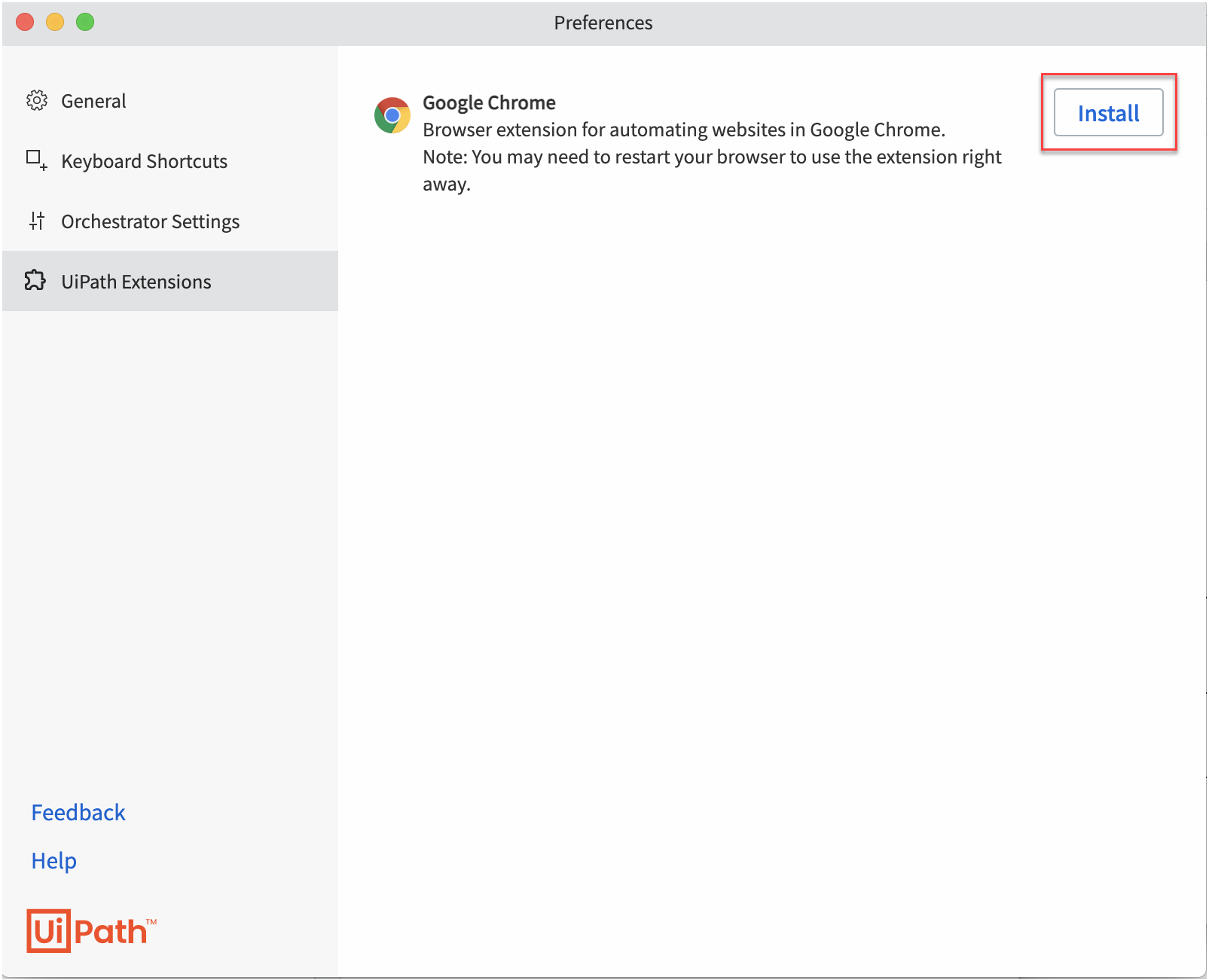This screenshot has width=1209, height=980.
Task: Click the General gear icon
Action: click(x=36, y=101)
